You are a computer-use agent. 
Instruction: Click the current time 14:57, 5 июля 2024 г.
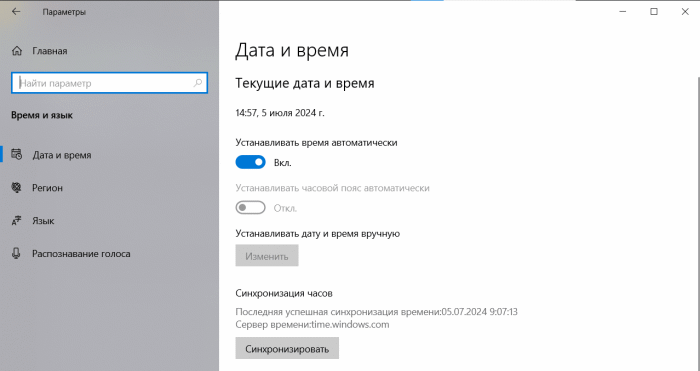(x=280, y=113)
